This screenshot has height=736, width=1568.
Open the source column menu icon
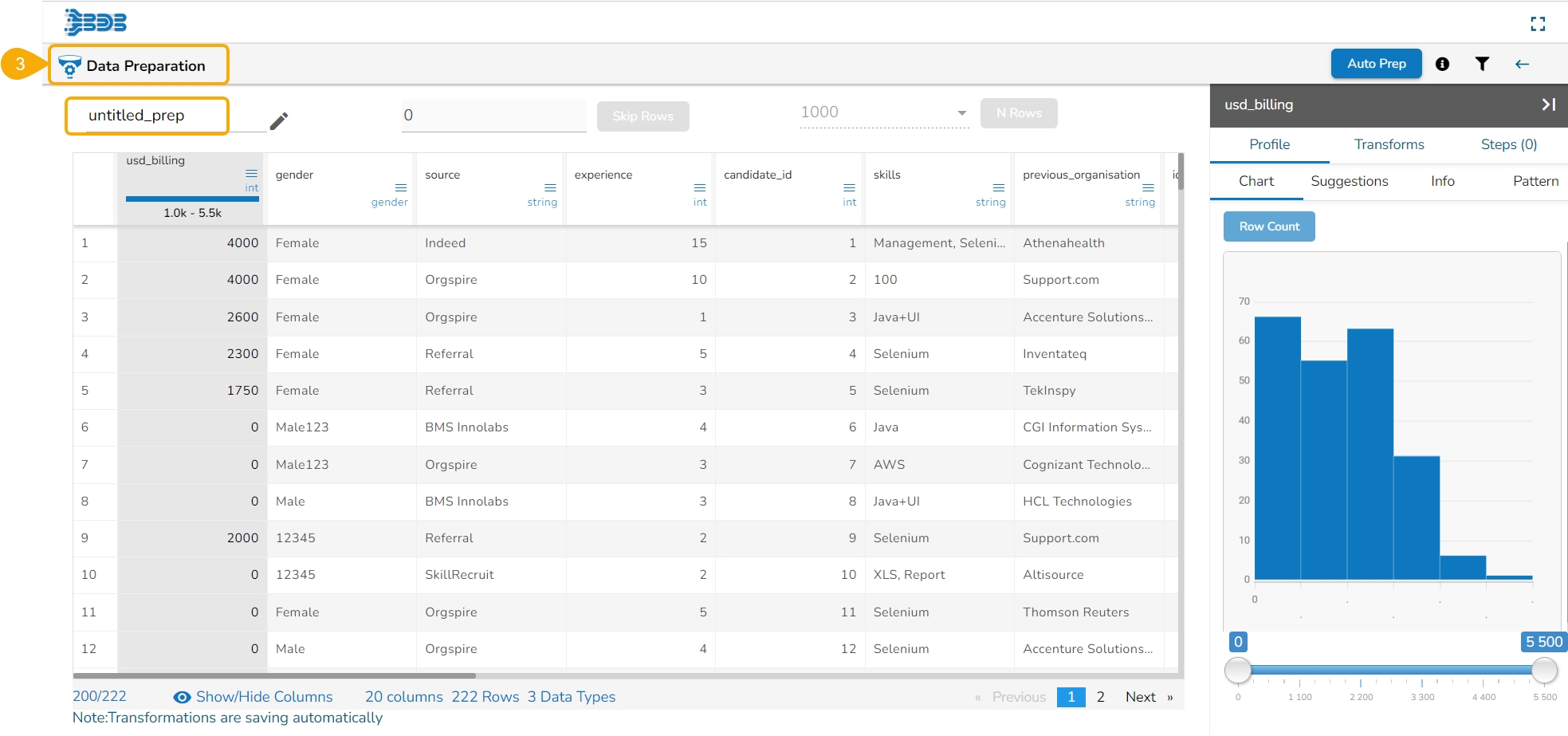tap(550, 187)
